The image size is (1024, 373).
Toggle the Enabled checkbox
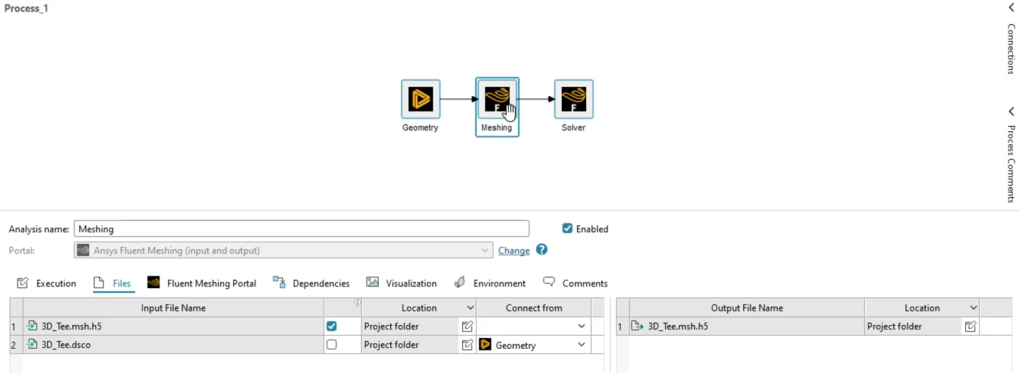coord(568,229)
